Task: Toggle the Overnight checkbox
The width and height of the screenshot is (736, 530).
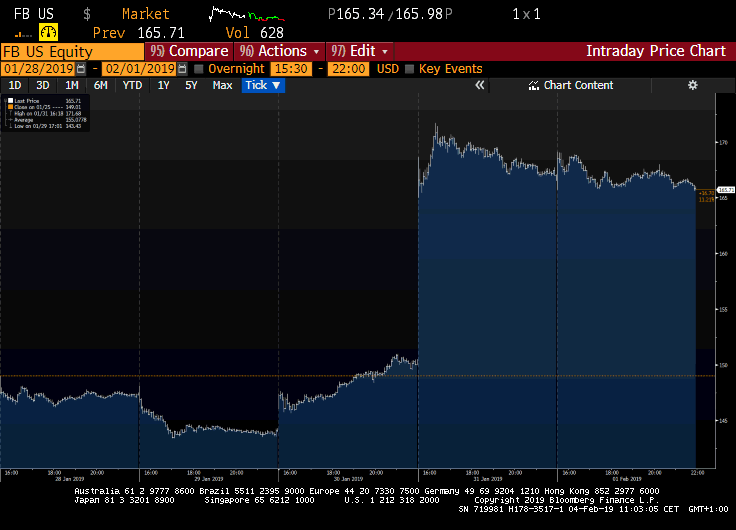Action: tap(199, 69)
